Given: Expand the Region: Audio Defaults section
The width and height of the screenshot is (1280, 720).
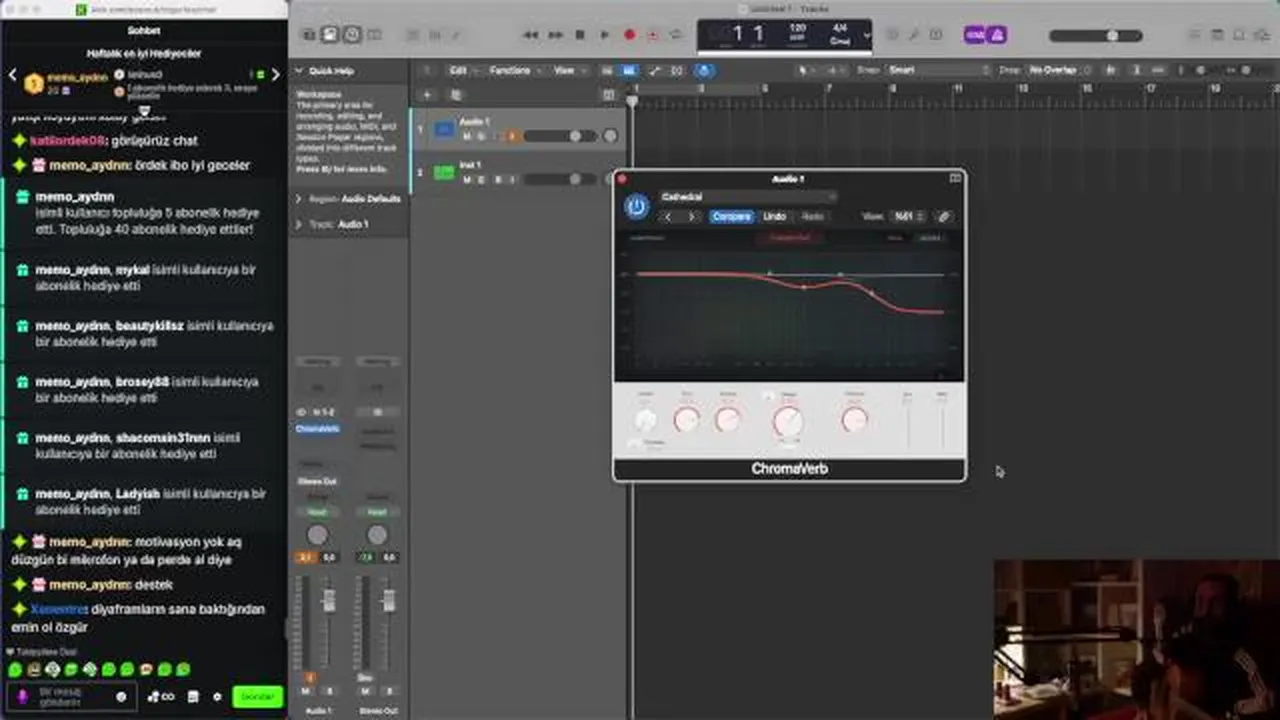Looking at the screenshot, I should tap(298, 199).
